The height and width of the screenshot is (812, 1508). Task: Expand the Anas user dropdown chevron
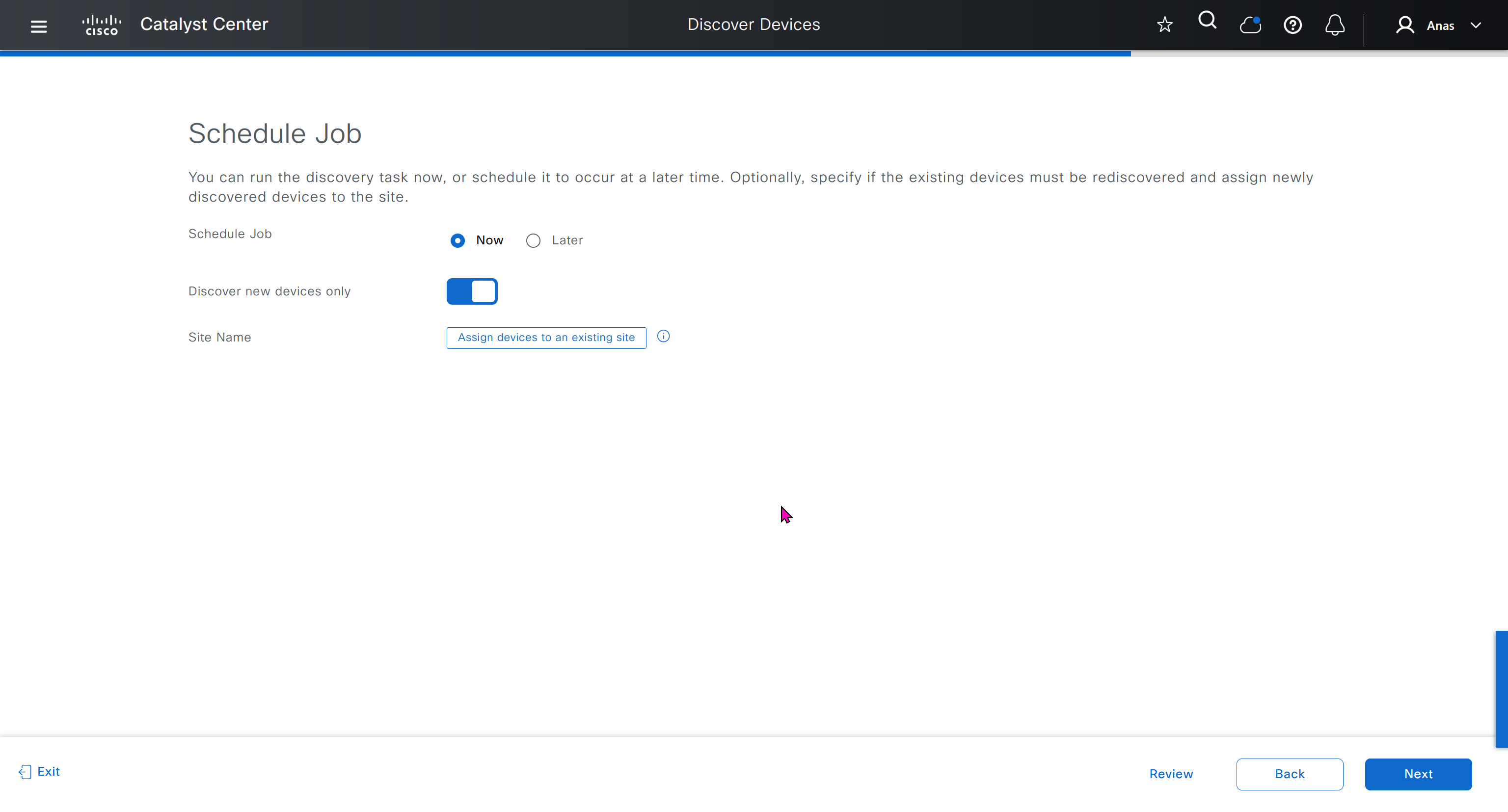(1476, 25)
